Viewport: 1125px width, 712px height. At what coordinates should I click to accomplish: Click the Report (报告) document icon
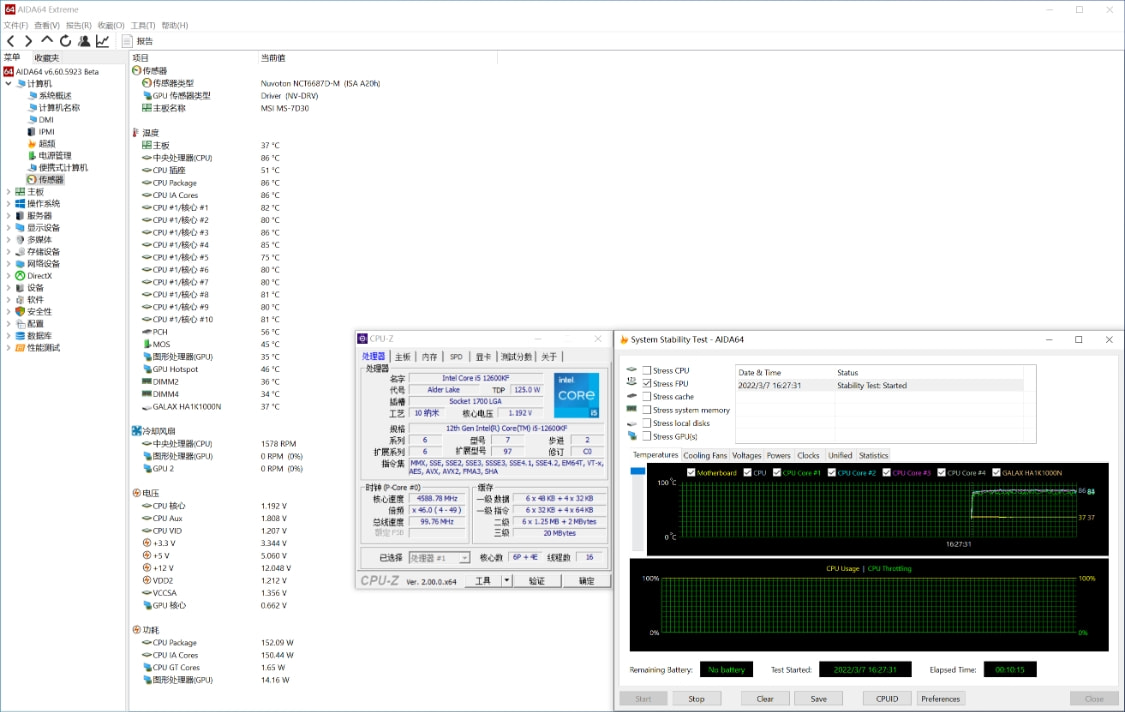click(x=127, y=41)
